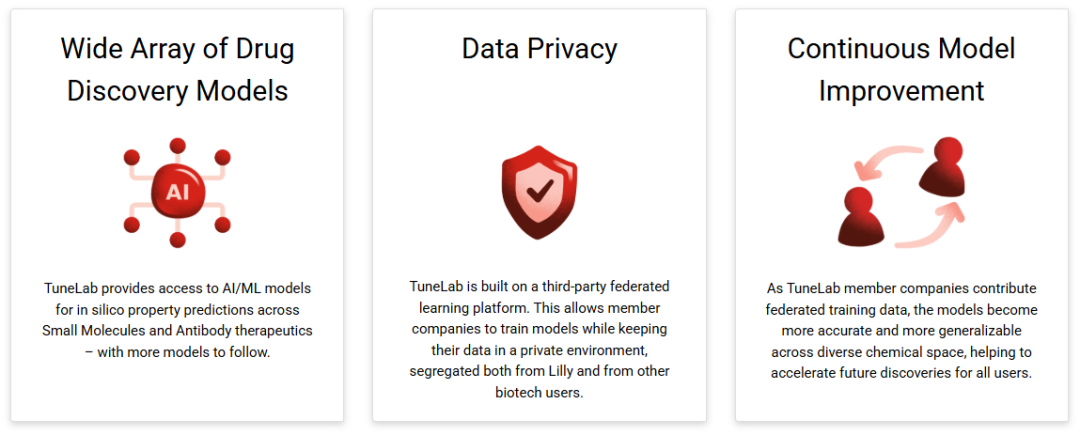Click the member companies contribute data paragraph
1080x435 pixels.
point(902,330)
